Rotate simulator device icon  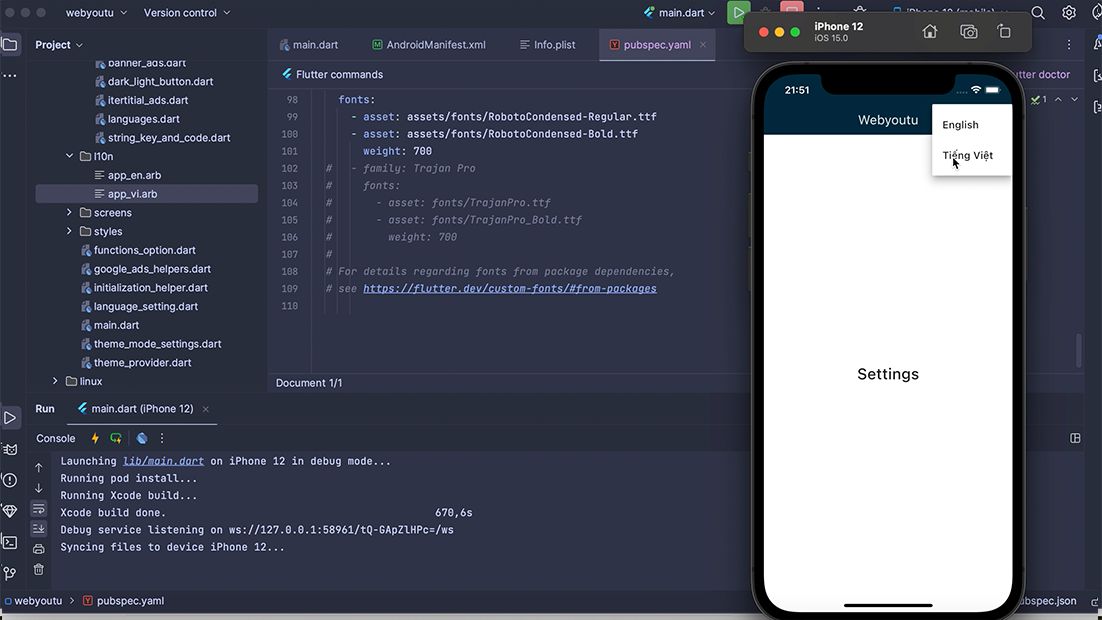tap(1004, 32)
